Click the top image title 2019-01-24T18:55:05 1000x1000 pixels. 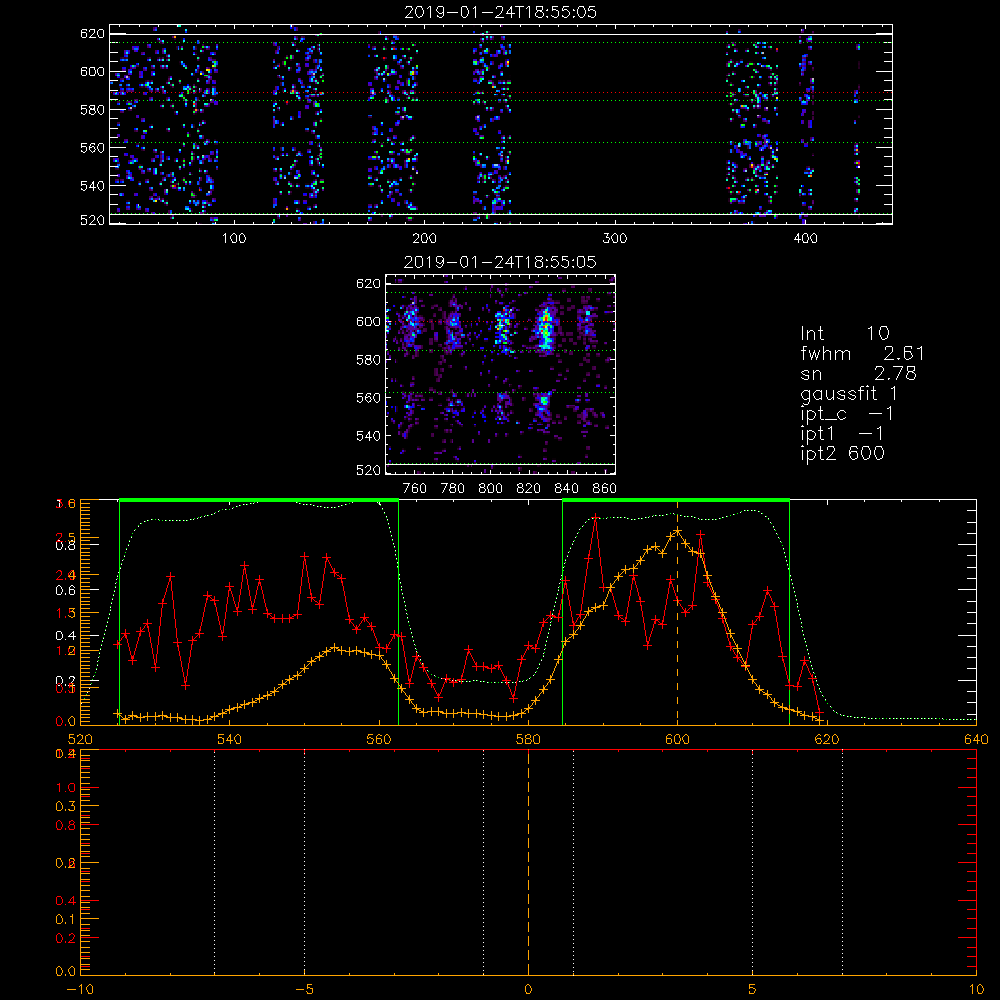tap(501, 12)
